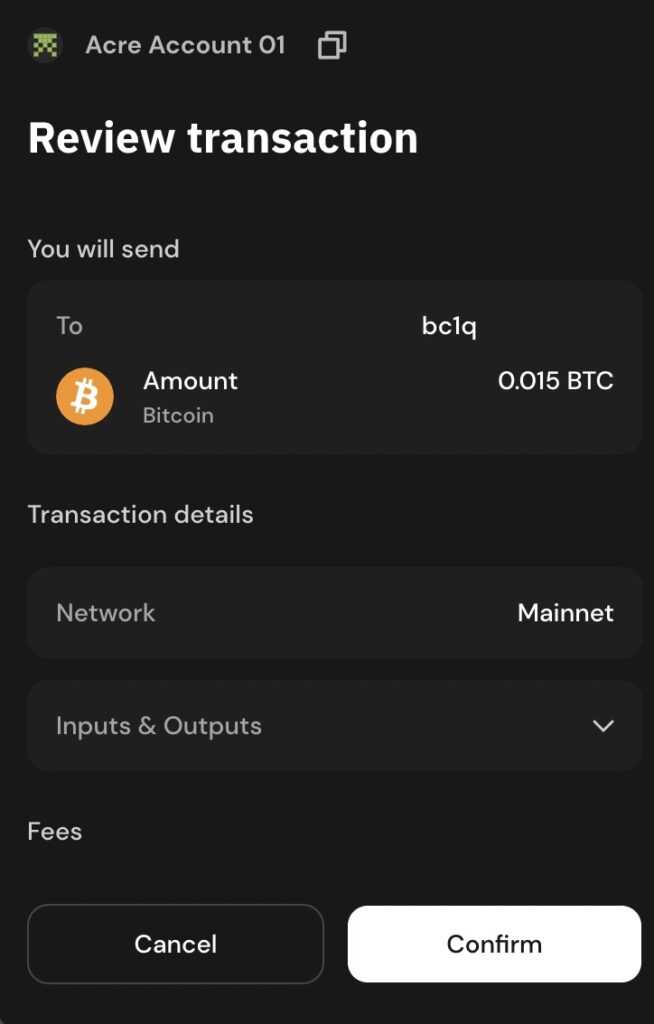Click the 0.015 BTC amount value
Image resolution: width=654 pixels, height=1024 pixels.
[555, 381]
